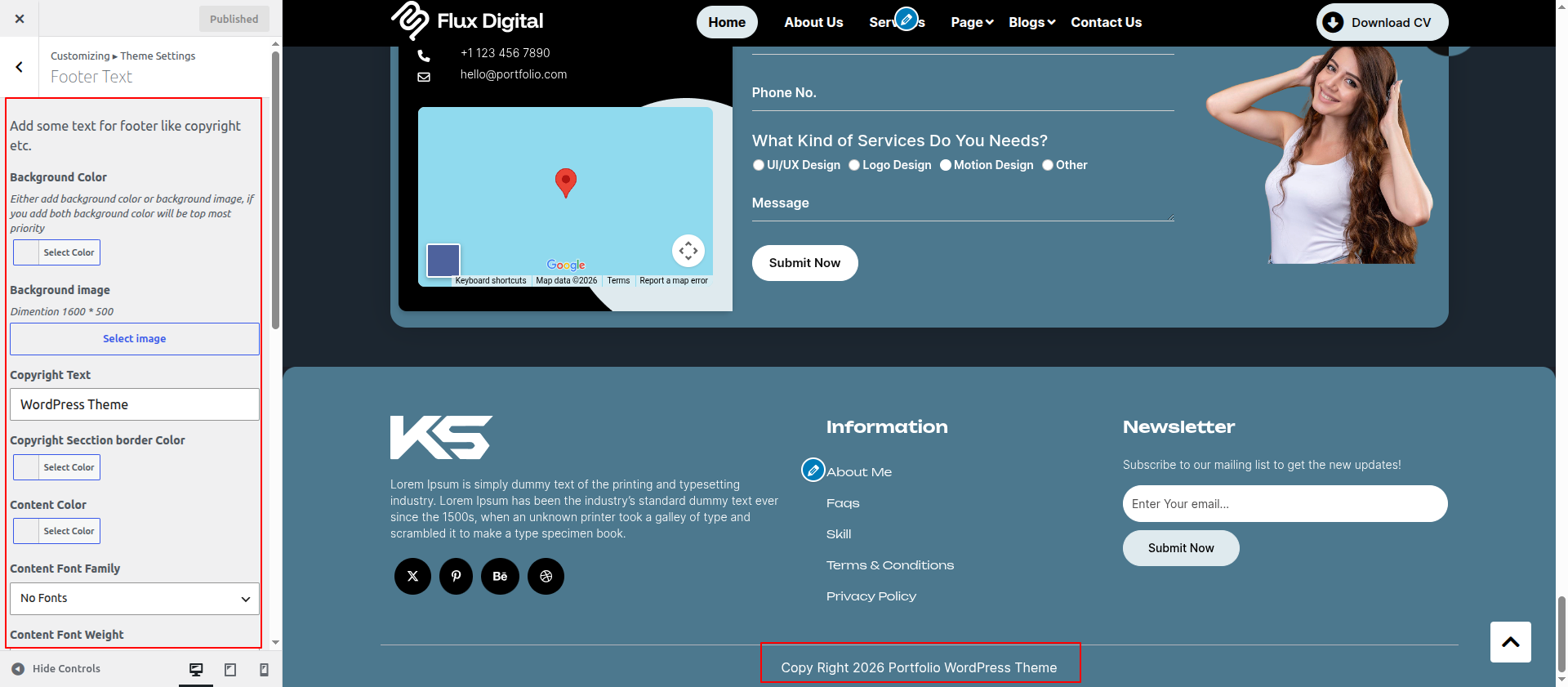Open the X (Twitter) social icon
Image resolution: width=1568 pixels, height=687 pixels.
pyautogui.click(x=412, y=577)
